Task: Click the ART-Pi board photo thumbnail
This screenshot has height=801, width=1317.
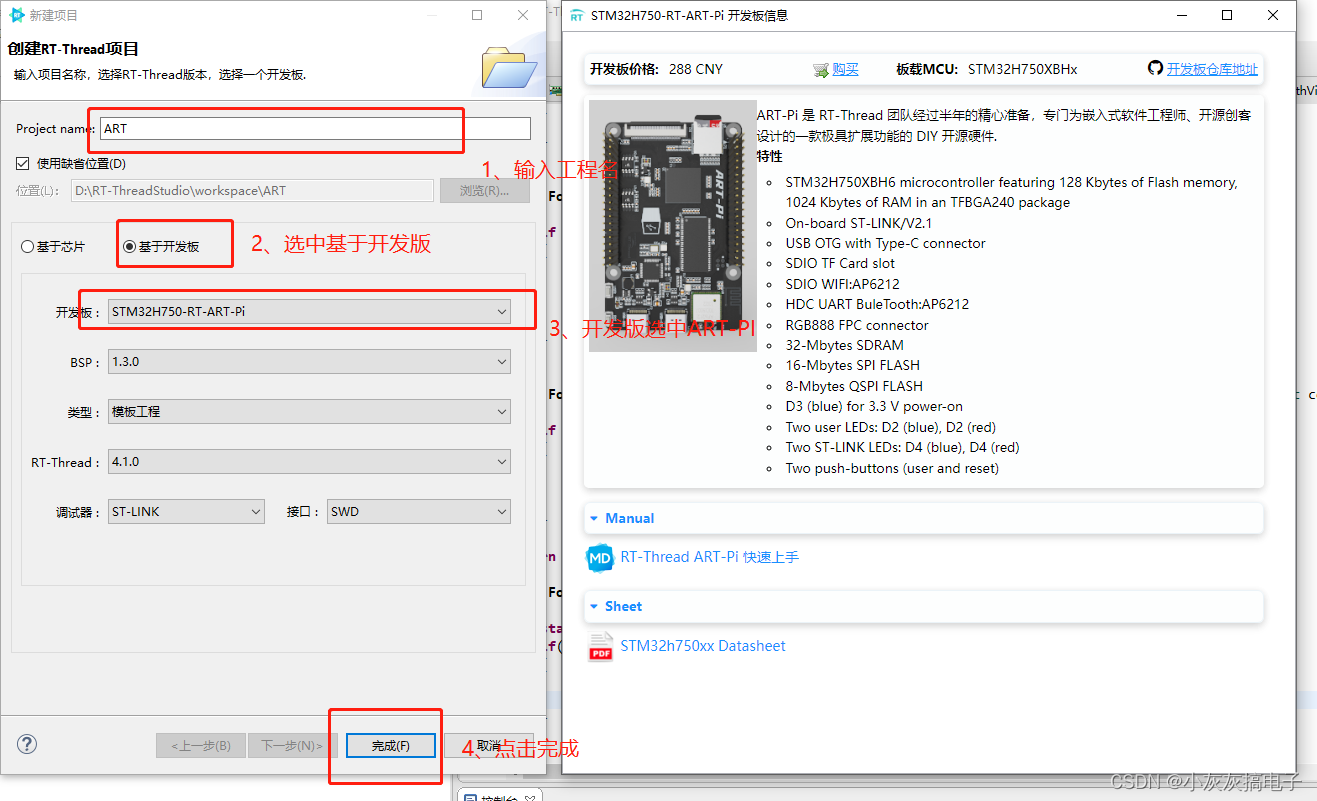Action: pyautogui.click(x=672, y=226)
